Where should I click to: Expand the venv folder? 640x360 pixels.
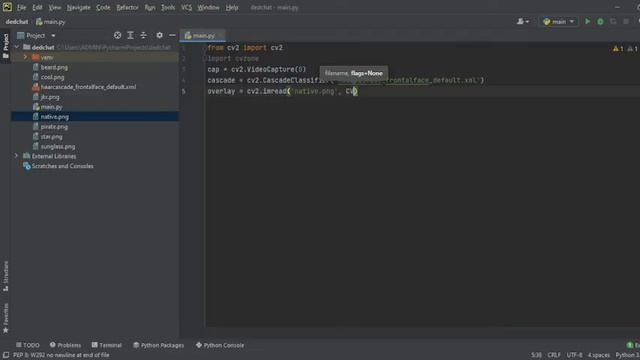click(25, 57)
